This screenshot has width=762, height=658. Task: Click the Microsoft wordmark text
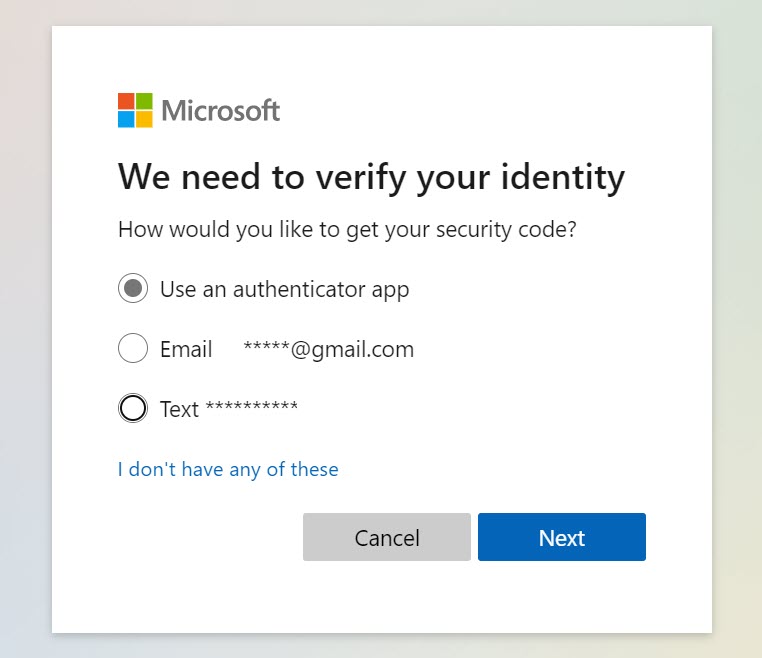(221, 110)
